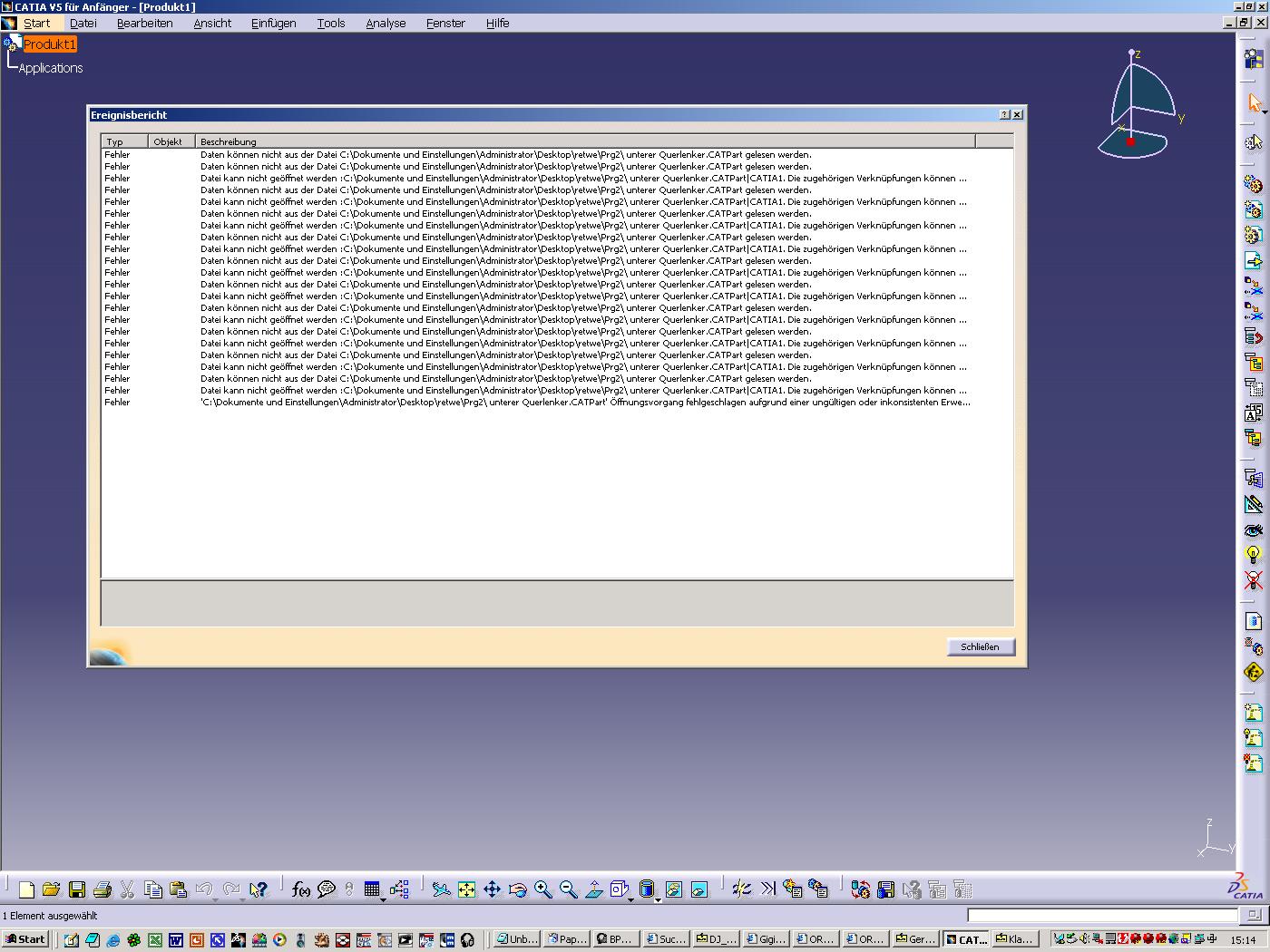Click the Excel icon in quick launch
Viewport: 1270px width, 952px height.
pos(155,940)
